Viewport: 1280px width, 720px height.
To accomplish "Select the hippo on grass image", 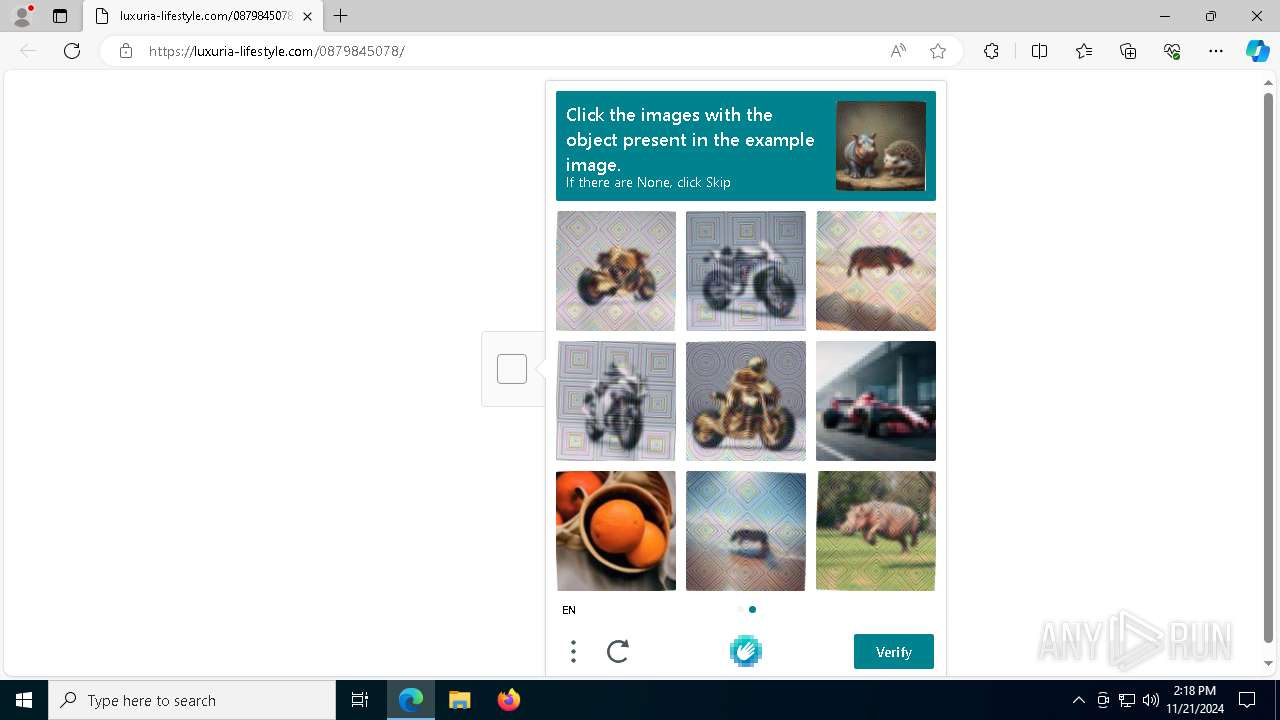I will [x=876, y=531].
